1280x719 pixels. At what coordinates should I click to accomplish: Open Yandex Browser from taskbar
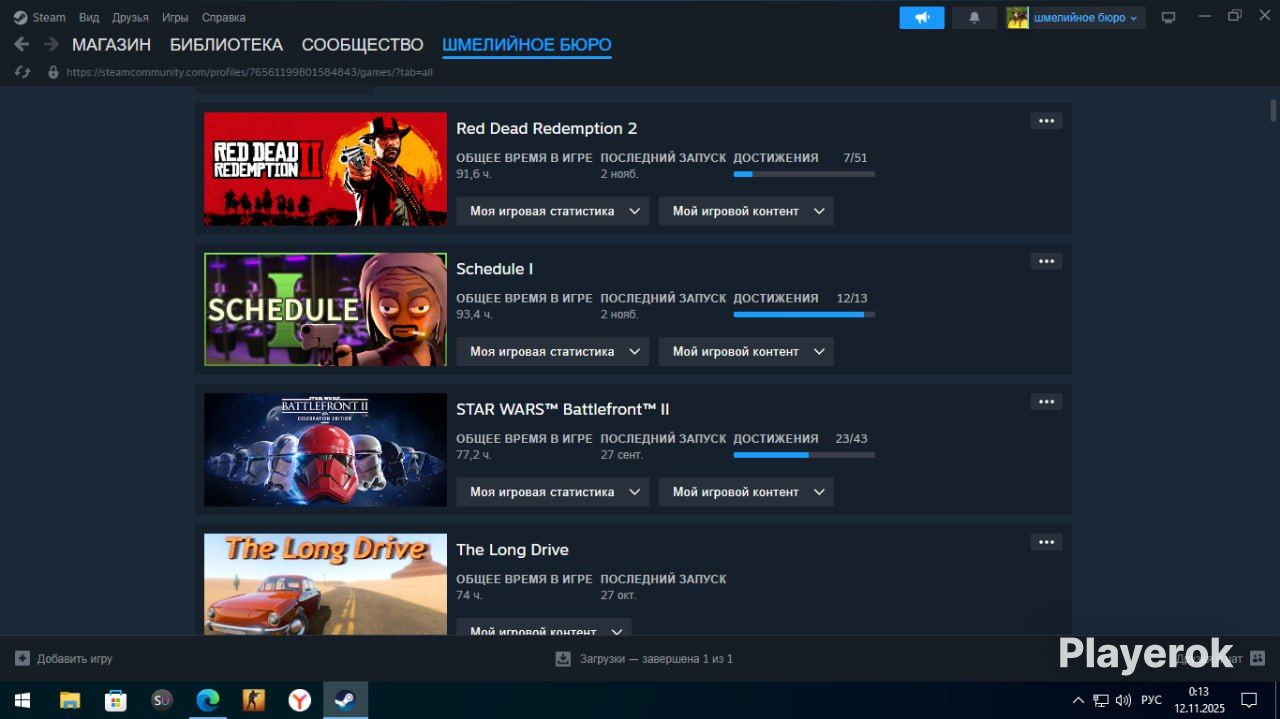(299, 700)
